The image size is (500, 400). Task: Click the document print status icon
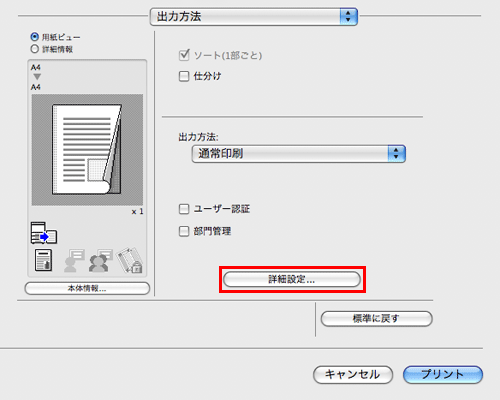pyautogui.click(x=43, y=260)
